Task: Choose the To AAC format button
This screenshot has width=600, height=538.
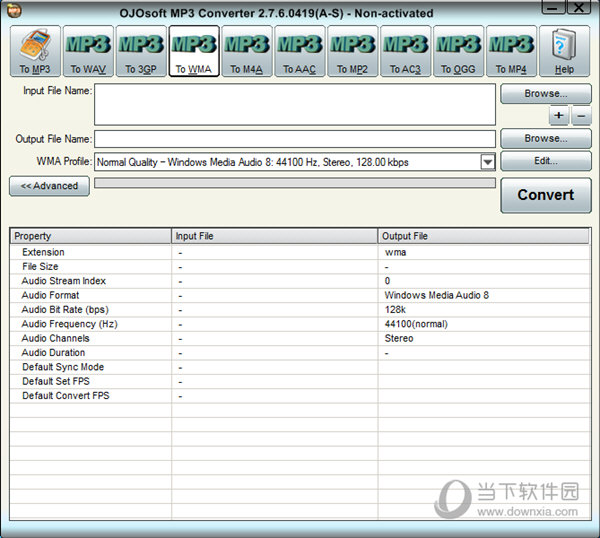Action: pyautogui.click(x=300, y=51)
